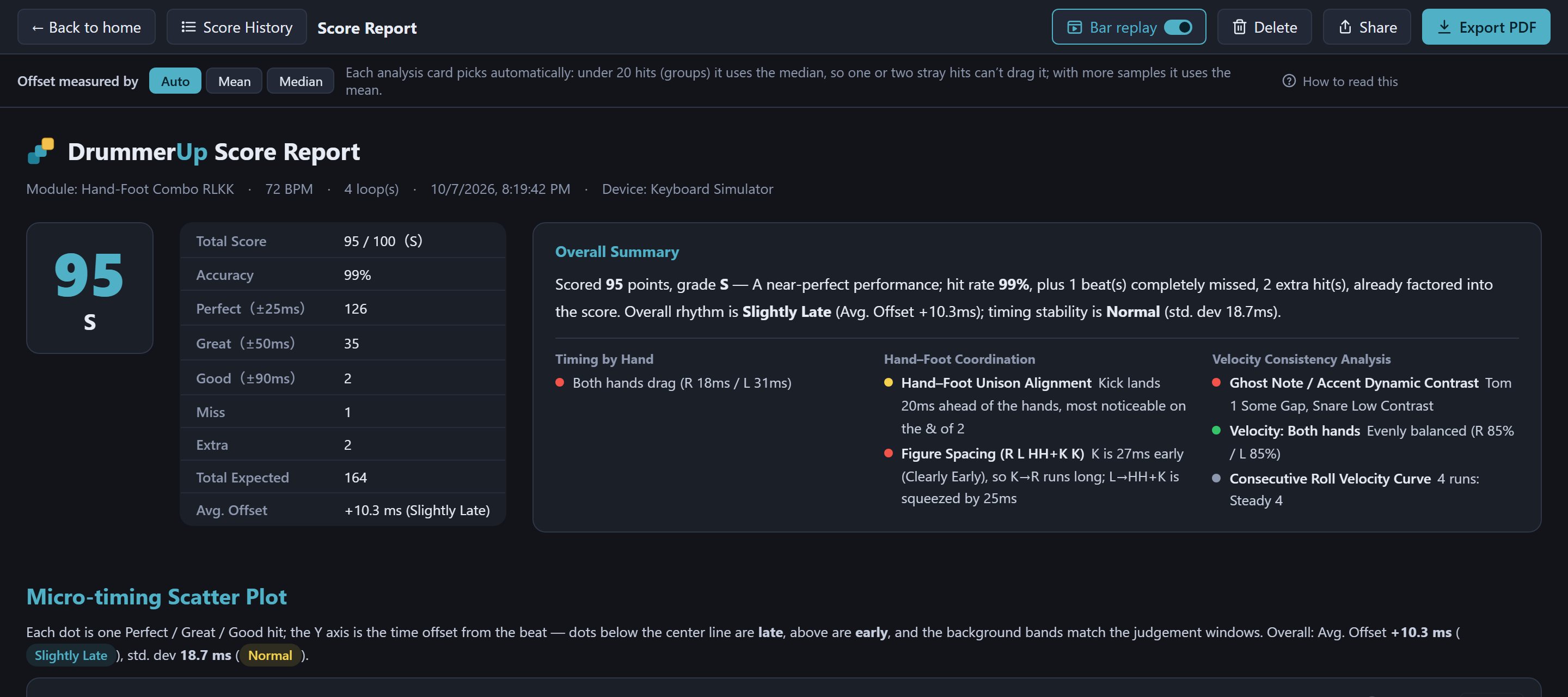1568x697 pixels.
Task: Click the Score History list icon
Action: (189, 27)
